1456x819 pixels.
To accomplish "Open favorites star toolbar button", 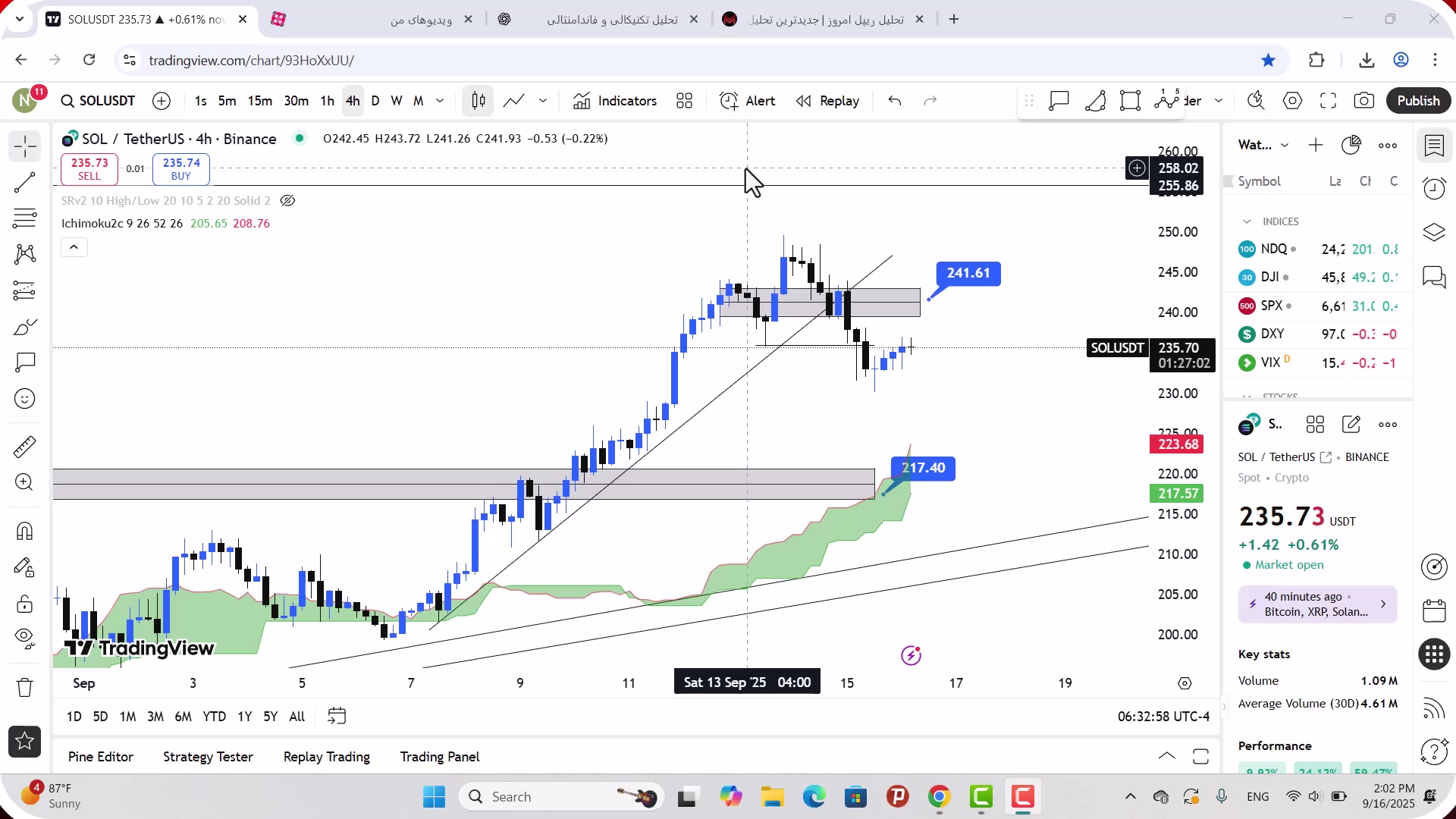I will (25, 742).
